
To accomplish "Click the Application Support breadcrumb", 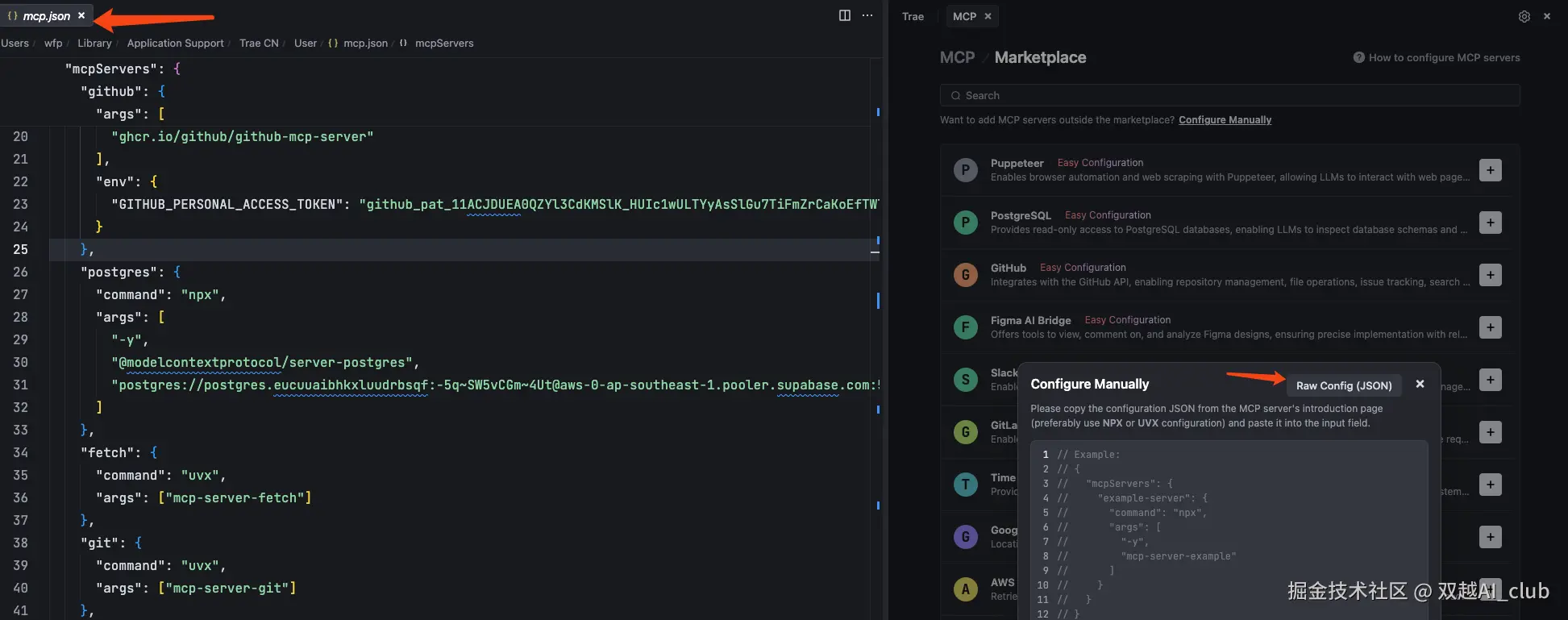I will pyautogui.click(x=175, y=43).
